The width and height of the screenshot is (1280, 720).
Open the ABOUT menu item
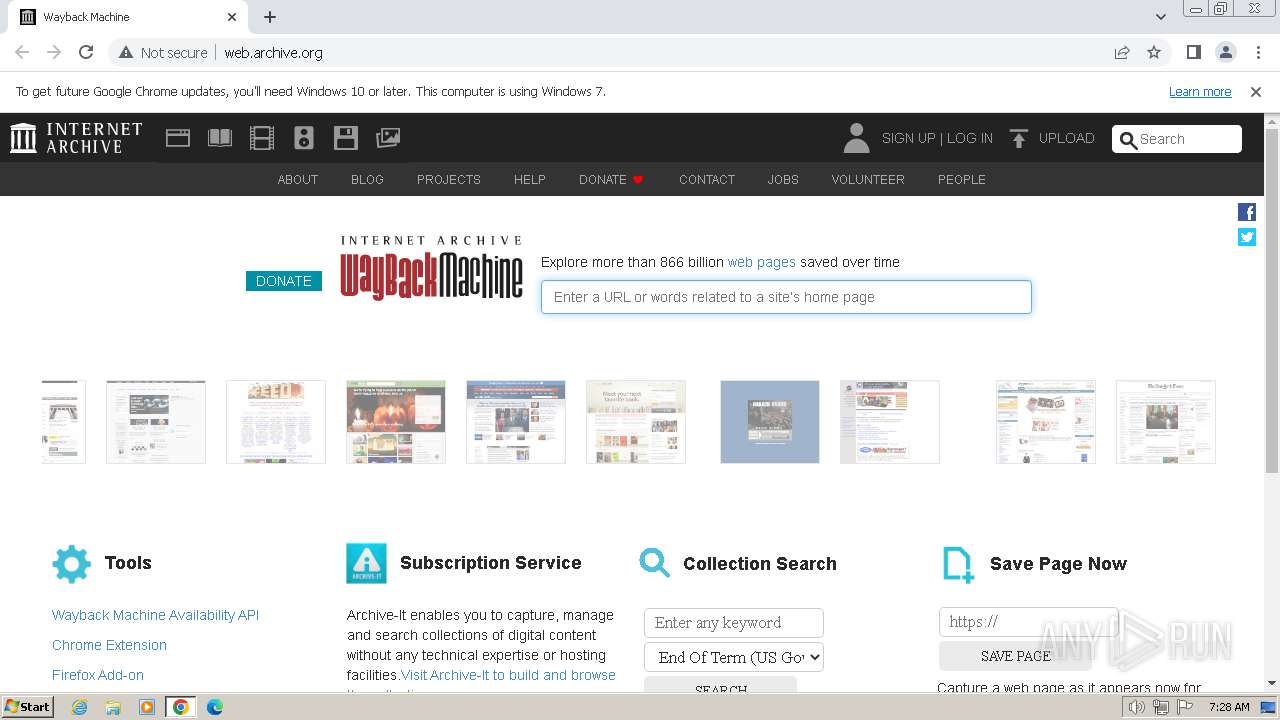click(298, 180)
